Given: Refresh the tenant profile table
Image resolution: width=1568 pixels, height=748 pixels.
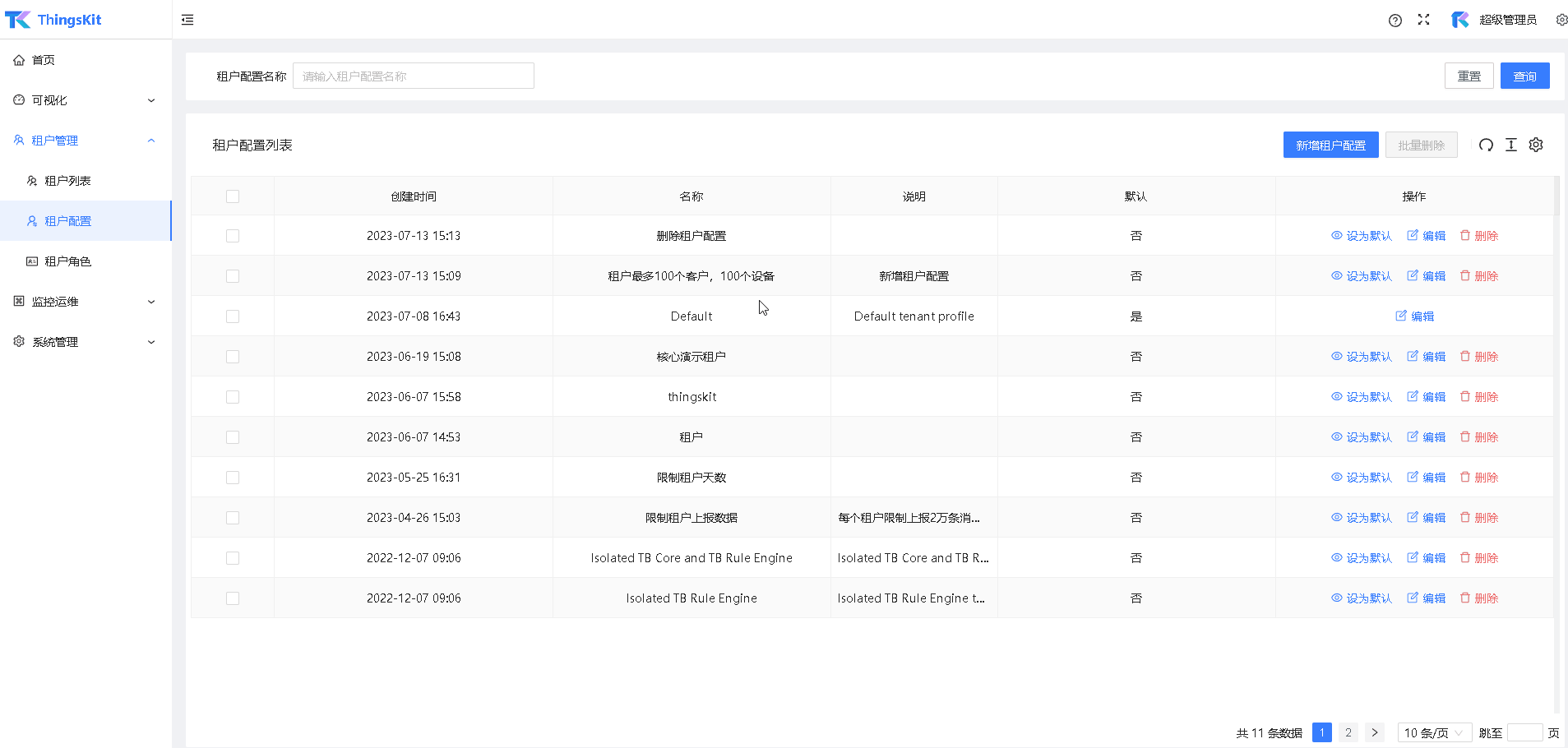Looking at the screenshot, I should click(1486, 145).
